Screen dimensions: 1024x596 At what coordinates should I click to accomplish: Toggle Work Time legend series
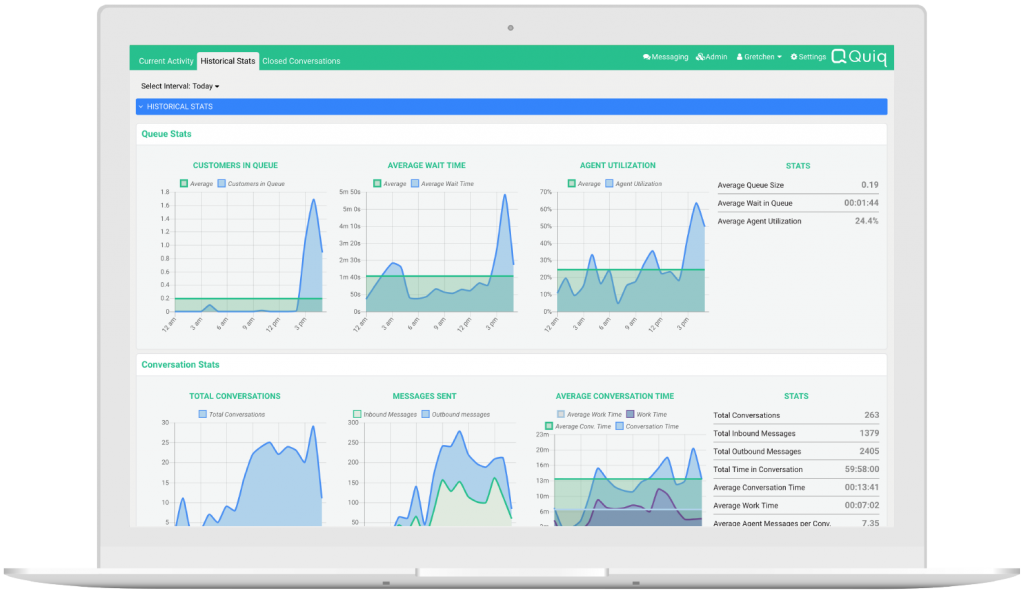647,414
